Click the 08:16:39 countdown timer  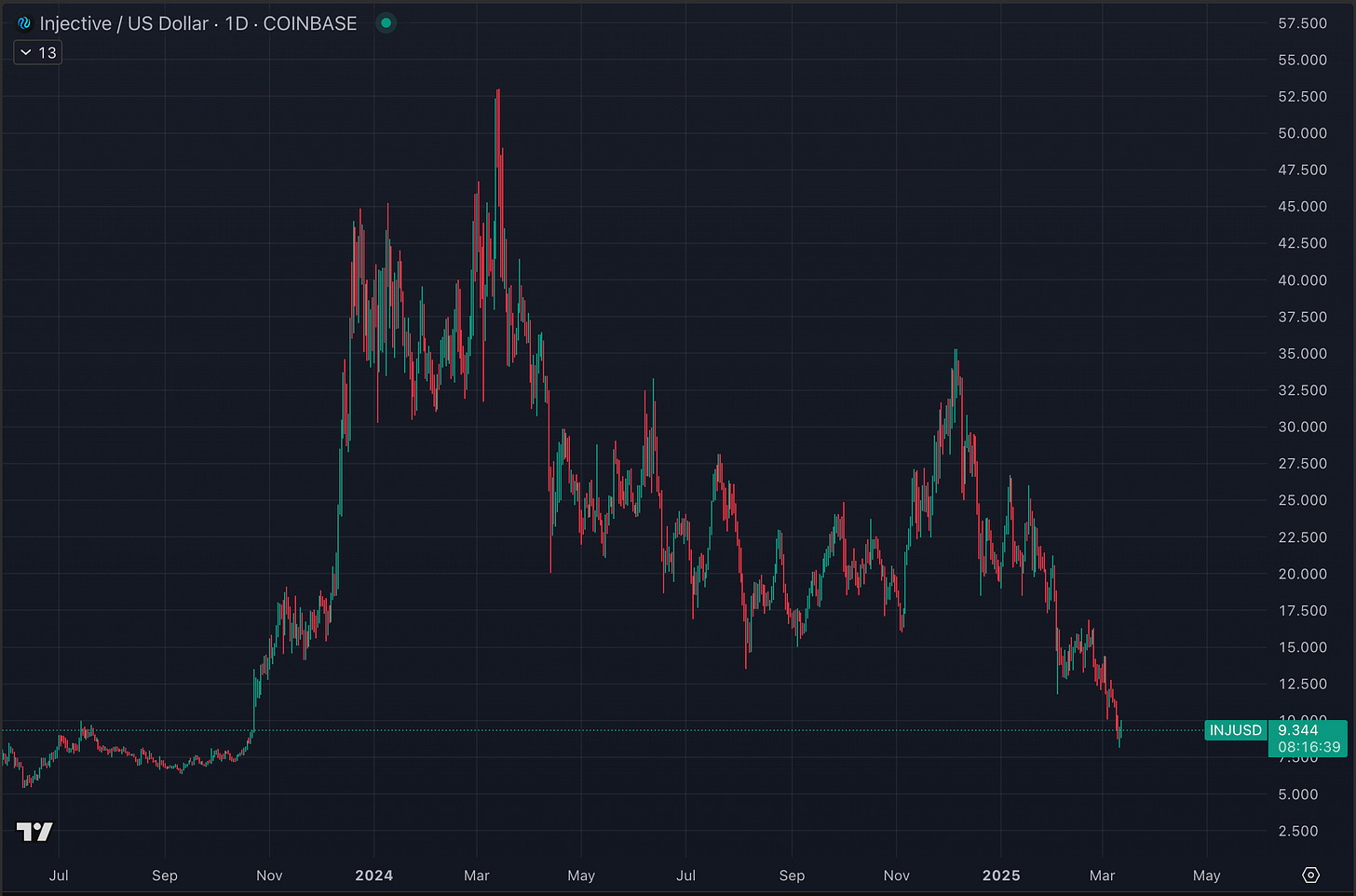click(1309, 747)
